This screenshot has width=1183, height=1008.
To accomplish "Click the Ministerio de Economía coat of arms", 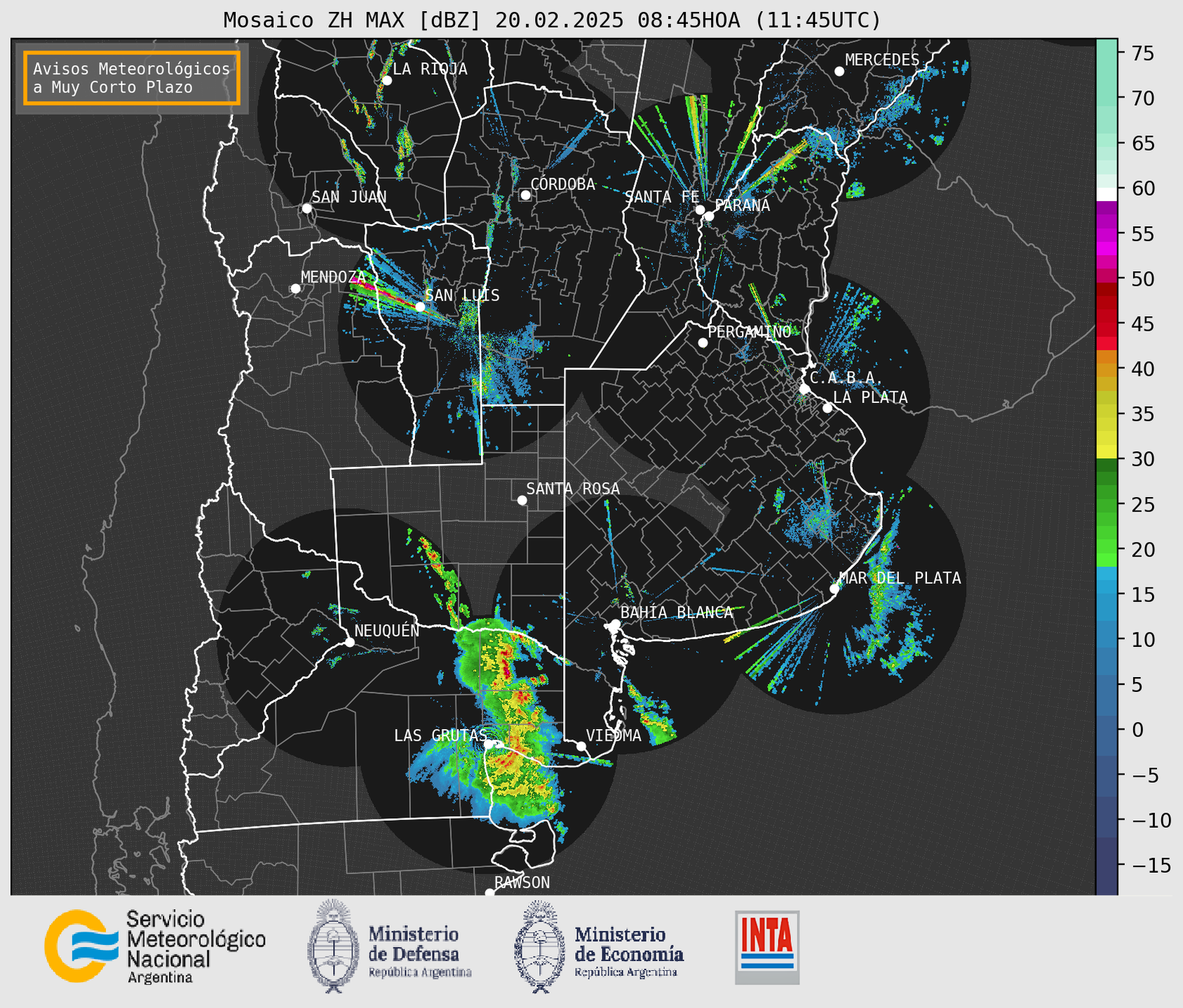I will [539, 946].
